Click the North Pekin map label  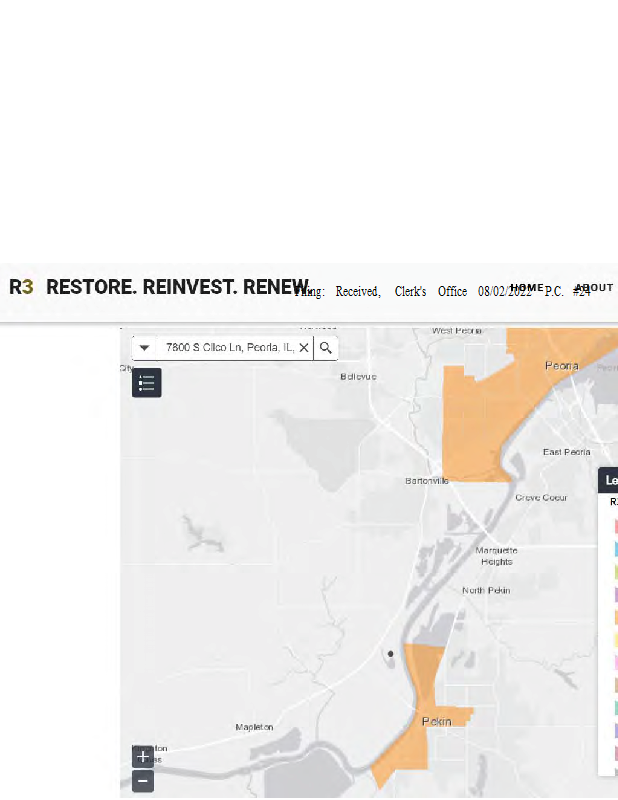[x=486, y=590]
